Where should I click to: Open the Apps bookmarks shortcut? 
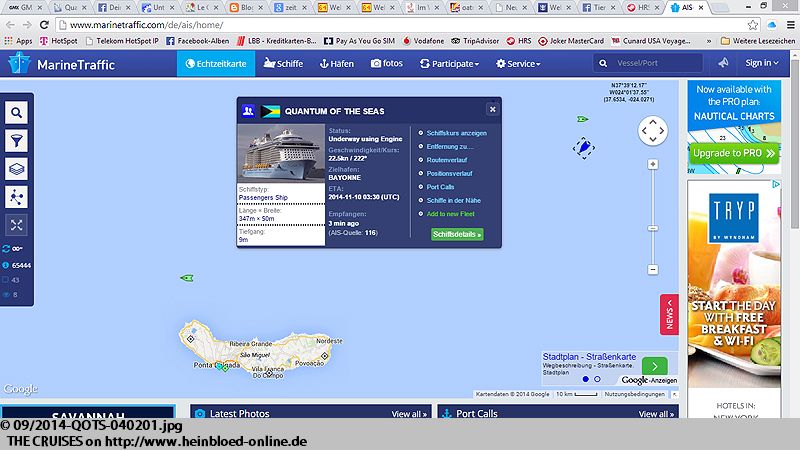pyautogui.click(x=18, y=41)
